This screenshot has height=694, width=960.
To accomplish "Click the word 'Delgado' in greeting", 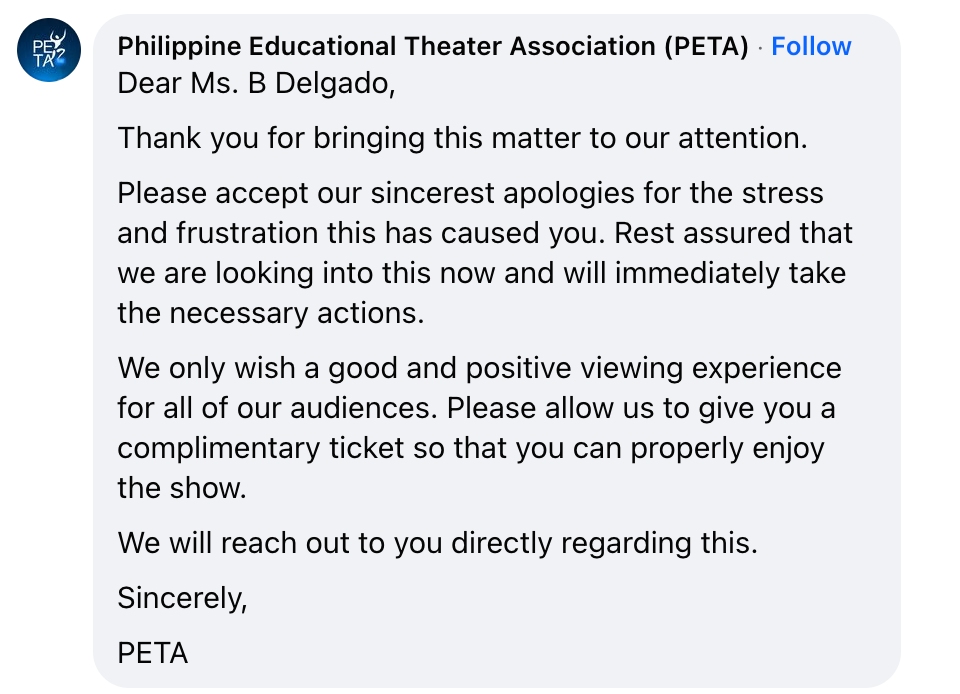I will 335,84.
